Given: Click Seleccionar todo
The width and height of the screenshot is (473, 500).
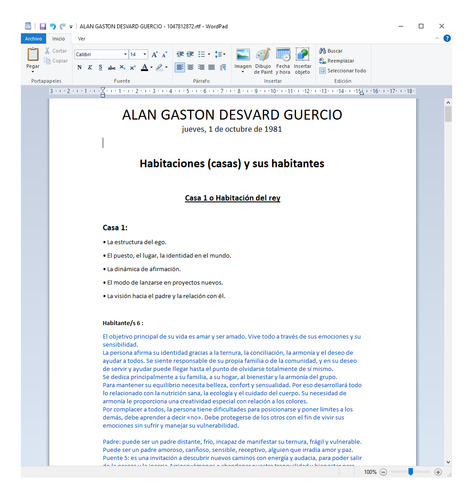Looking at the screenshot, I should [343, 71].
